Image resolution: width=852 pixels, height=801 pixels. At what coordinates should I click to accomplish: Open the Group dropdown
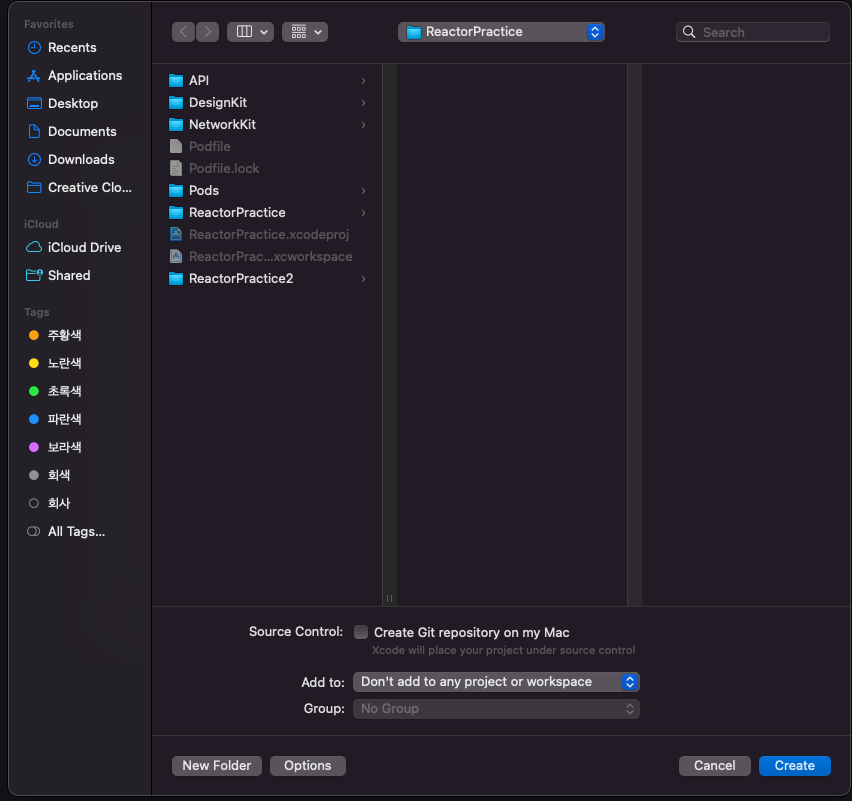pyautogui.click(x=496, y=709)
